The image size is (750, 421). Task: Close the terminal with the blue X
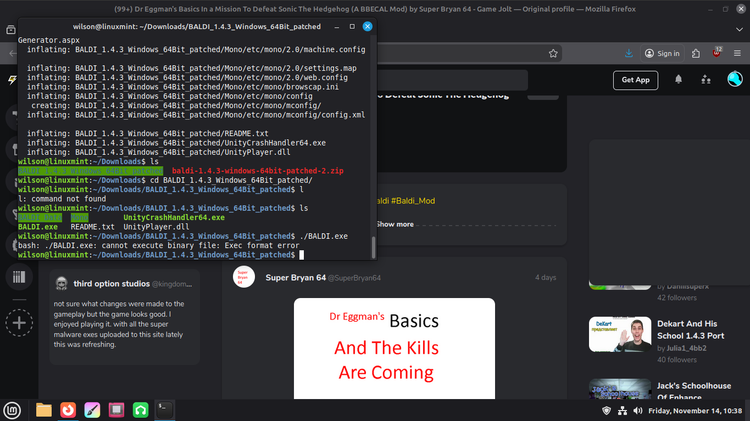click(367, 27)
